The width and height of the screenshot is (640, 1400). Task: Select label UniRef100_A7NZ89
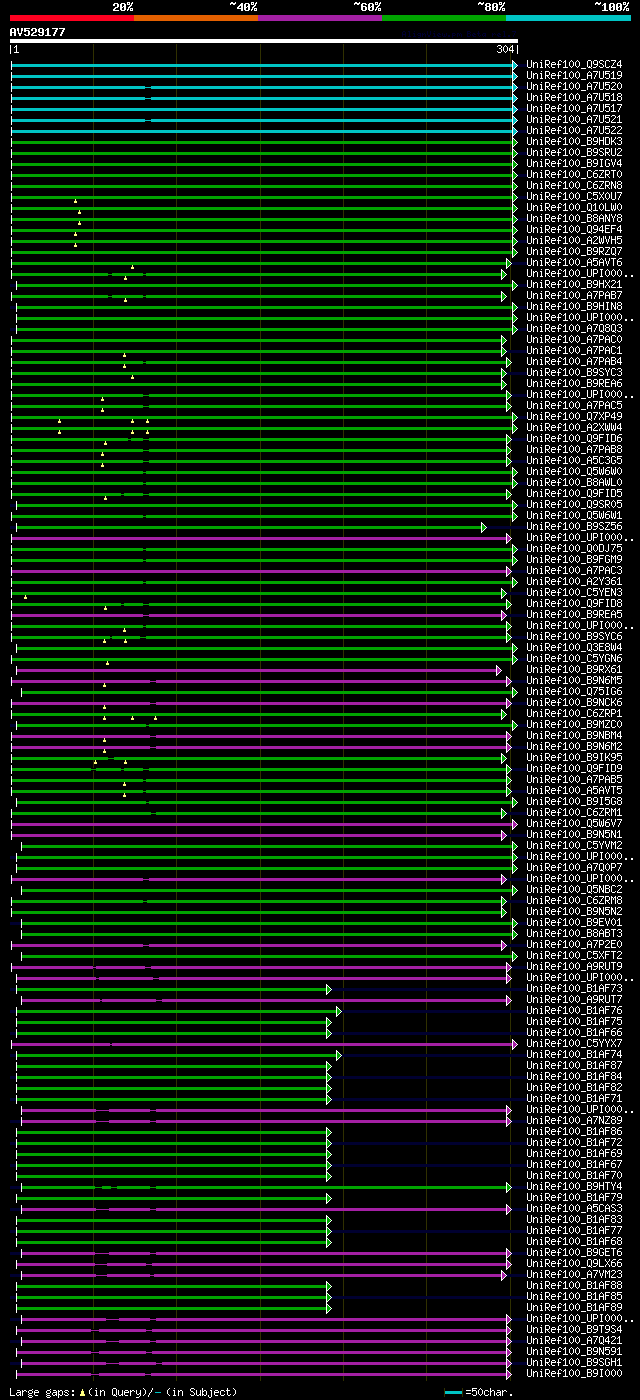[574, 1120]
